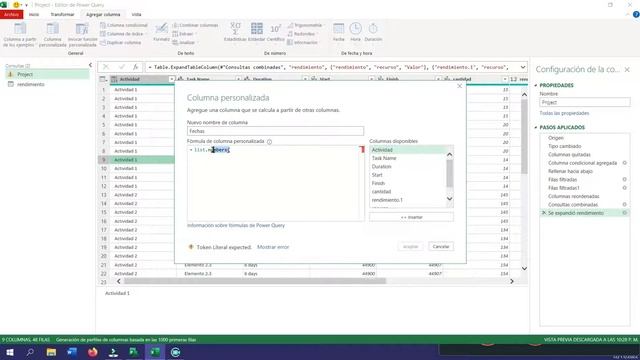640x360 pixels.
Task: Click the Cancelar button
Action: (x=441, y=247)
